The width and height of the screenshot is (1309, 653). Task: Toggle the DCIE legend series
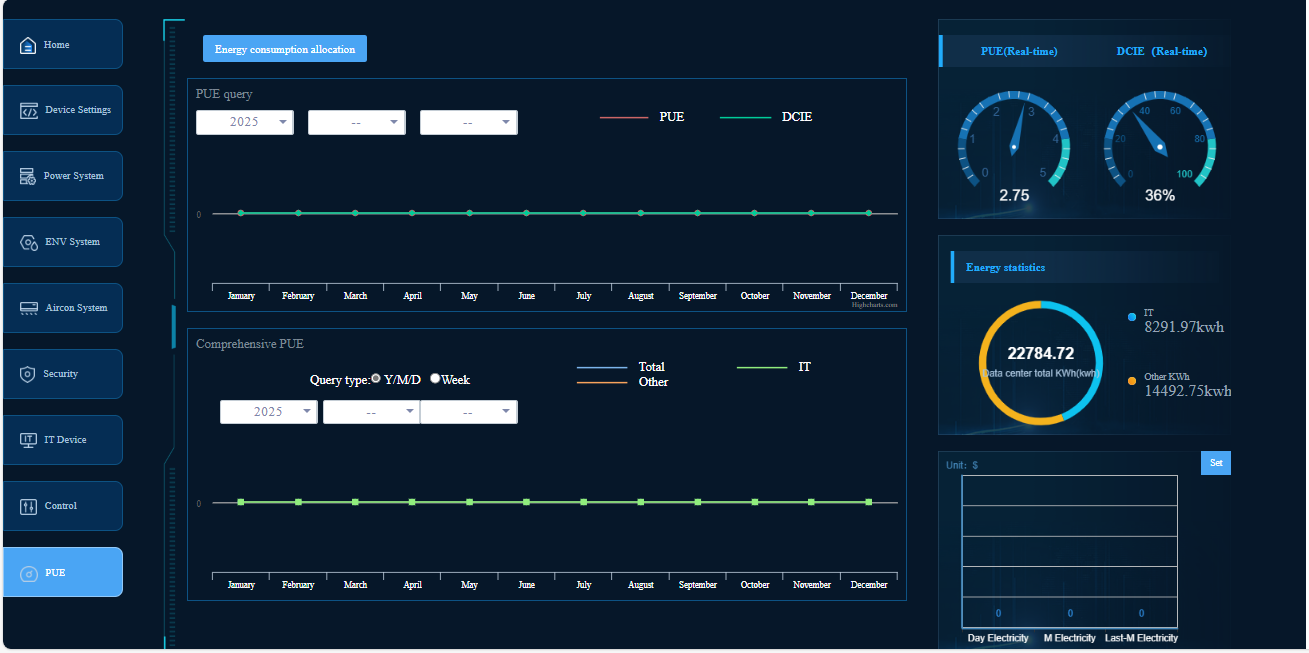[767, 117]
